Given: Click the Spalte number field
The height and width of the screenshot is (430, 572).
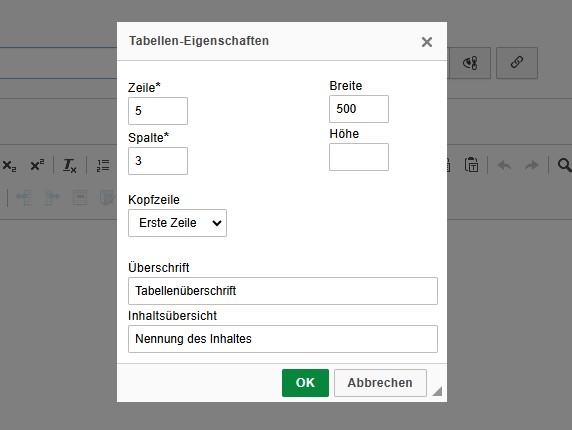Looking at the screenshot, I should point(158,161).
